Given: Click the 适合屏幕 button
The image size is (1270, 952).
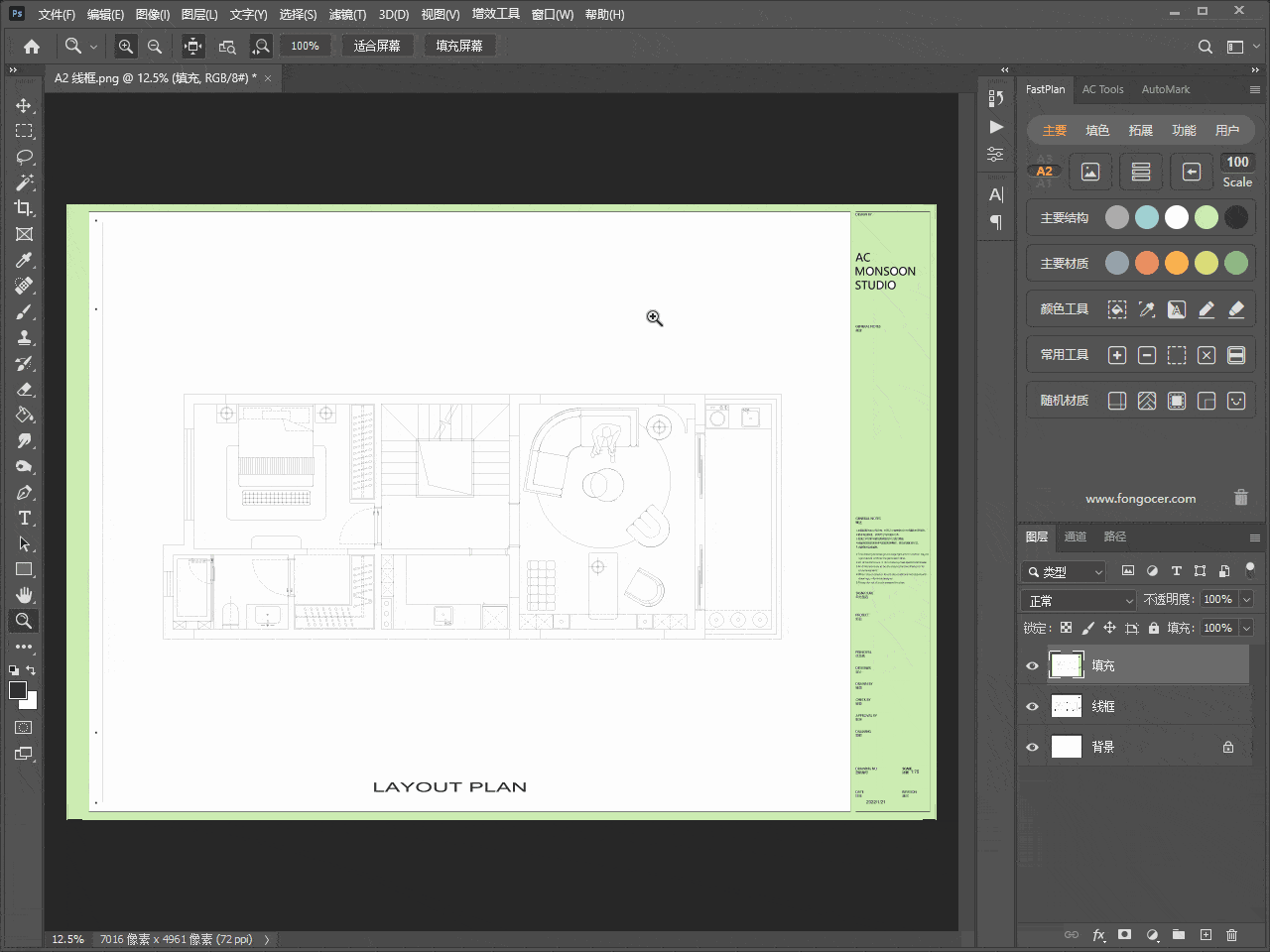Looking at the screenshot, I should click(377, 47).
